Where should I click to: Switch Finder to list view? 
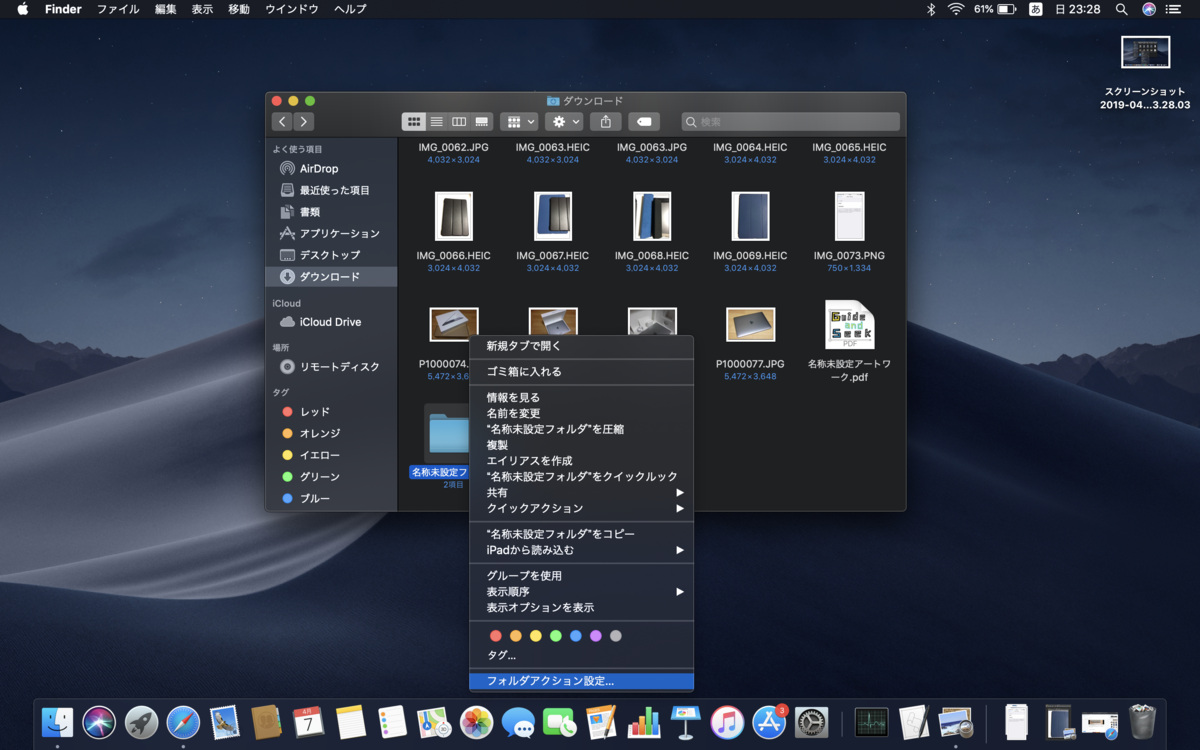pyautogui.click(x=436, y=121)
